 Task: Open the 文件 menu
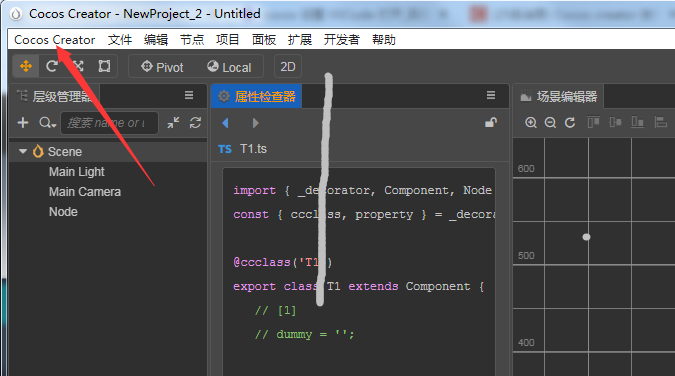(120, 40)
